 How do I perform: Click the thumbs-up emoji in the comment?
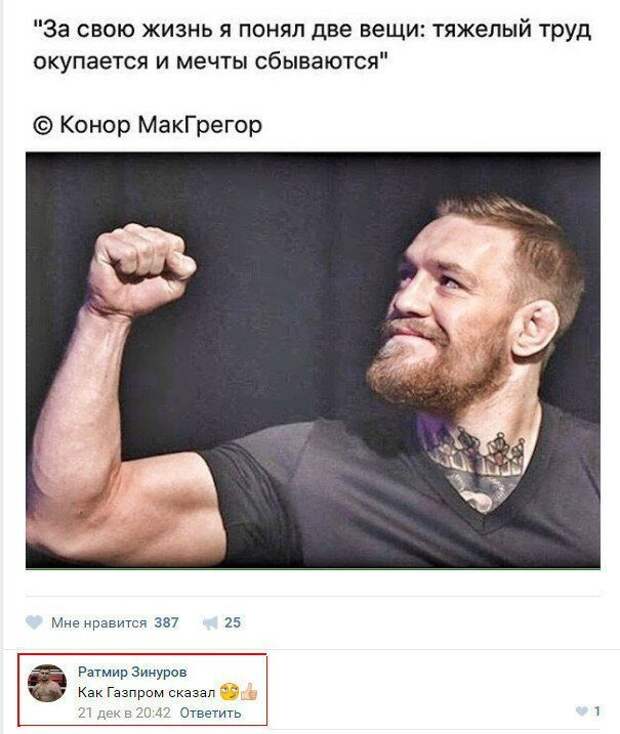[249, 693]
